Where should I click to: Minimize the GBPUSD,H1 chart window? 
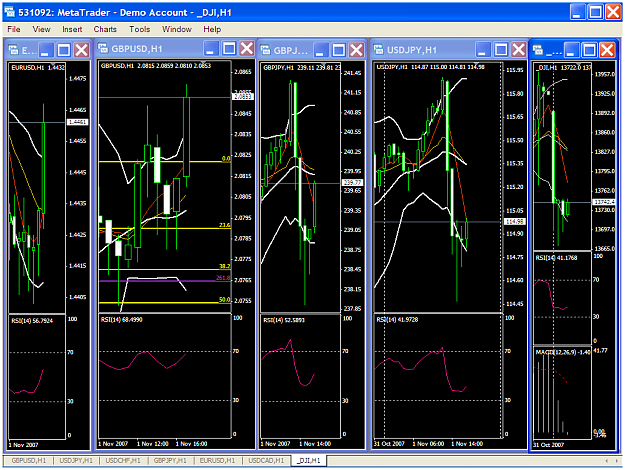pyautogui.click(x=211, y=49)
